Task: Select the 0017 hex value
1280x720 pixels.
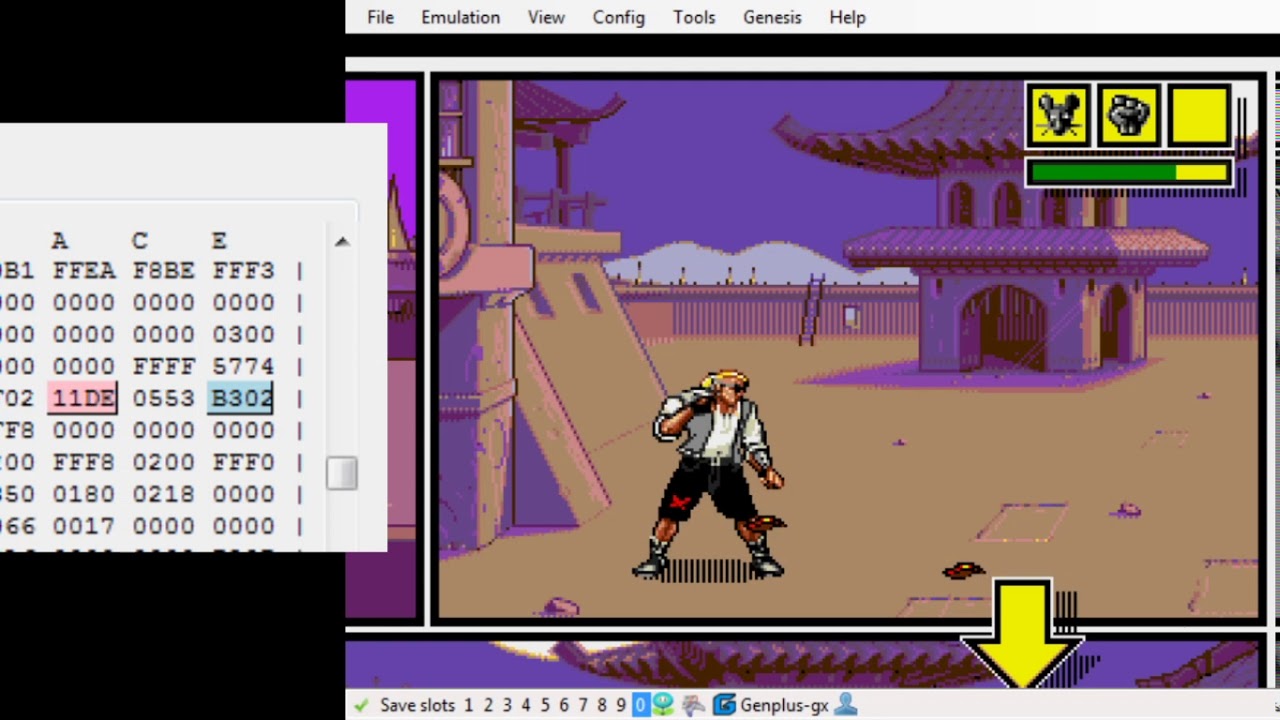Action: click(x=84, y=526)
